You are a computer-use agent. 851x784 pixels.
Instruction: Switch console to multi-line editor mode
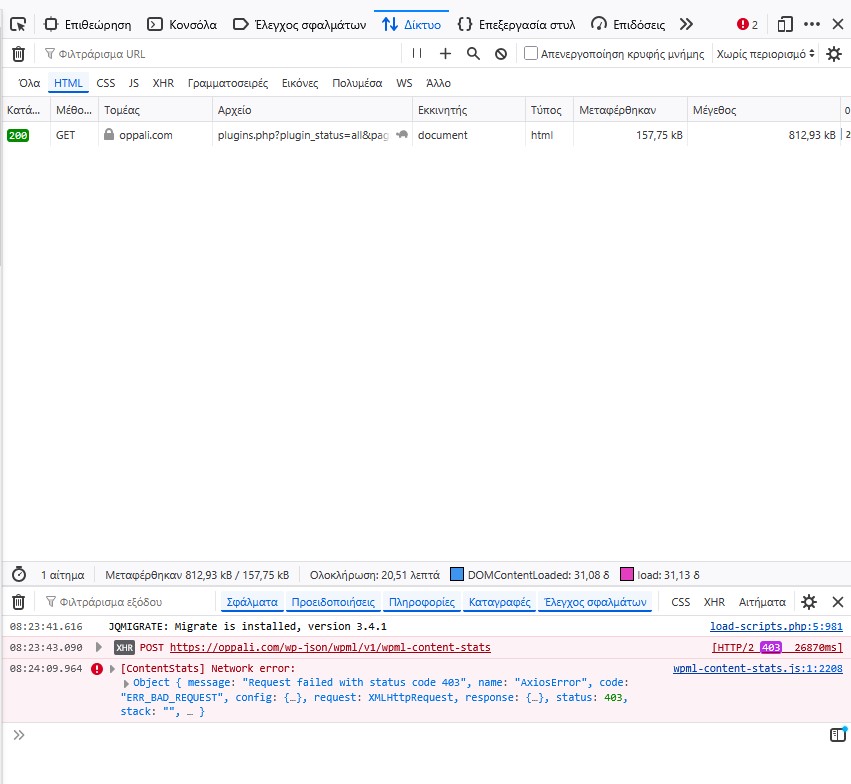tap(837, 735)
